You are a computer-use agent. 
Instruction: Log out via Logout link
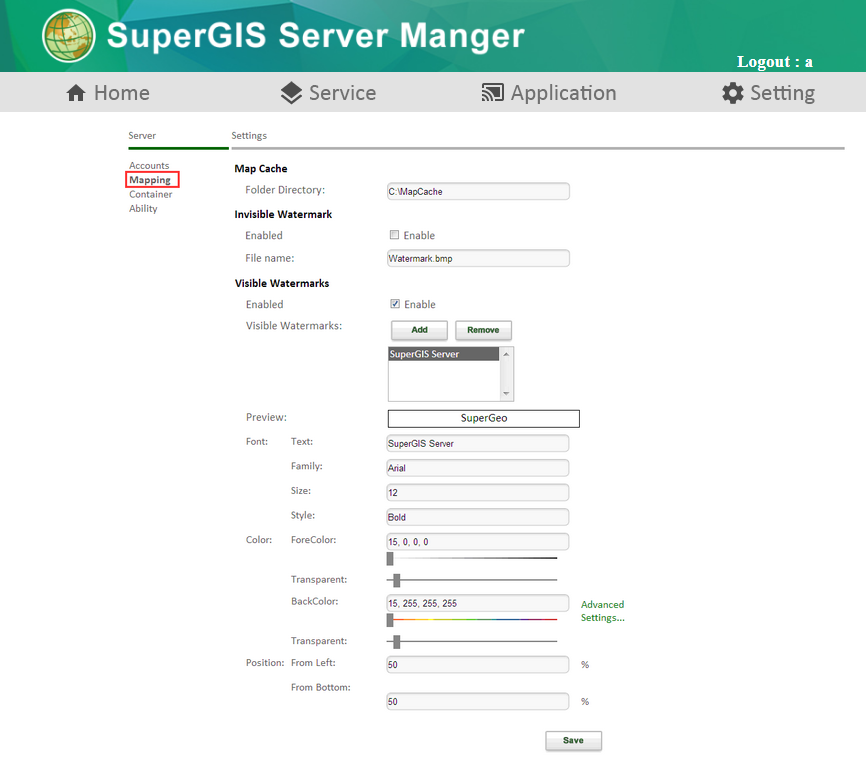pyautogui.click(x=774, y=61)
